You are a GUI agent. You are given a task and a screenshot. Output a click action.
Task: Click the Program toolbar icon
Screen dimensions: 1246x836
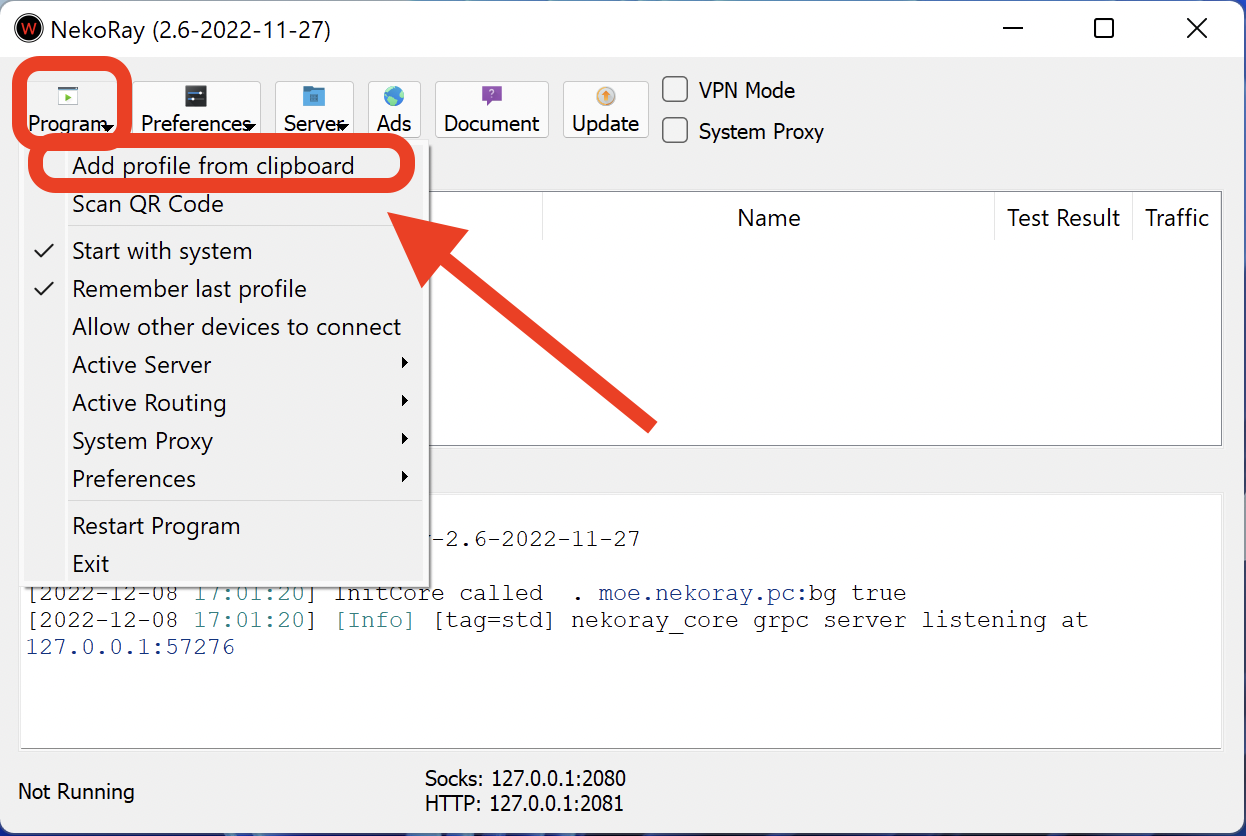click(67, 97)
